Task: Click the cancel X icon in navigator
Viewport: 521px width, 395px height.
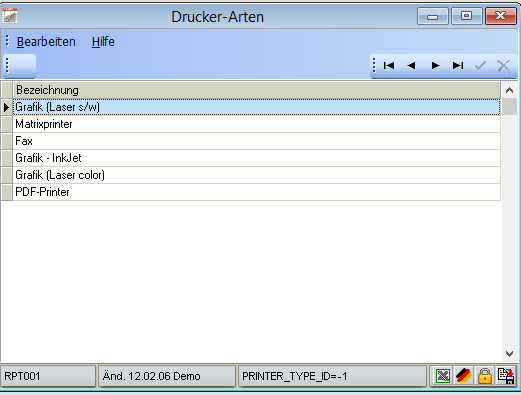Action: (x=503, y=66)
